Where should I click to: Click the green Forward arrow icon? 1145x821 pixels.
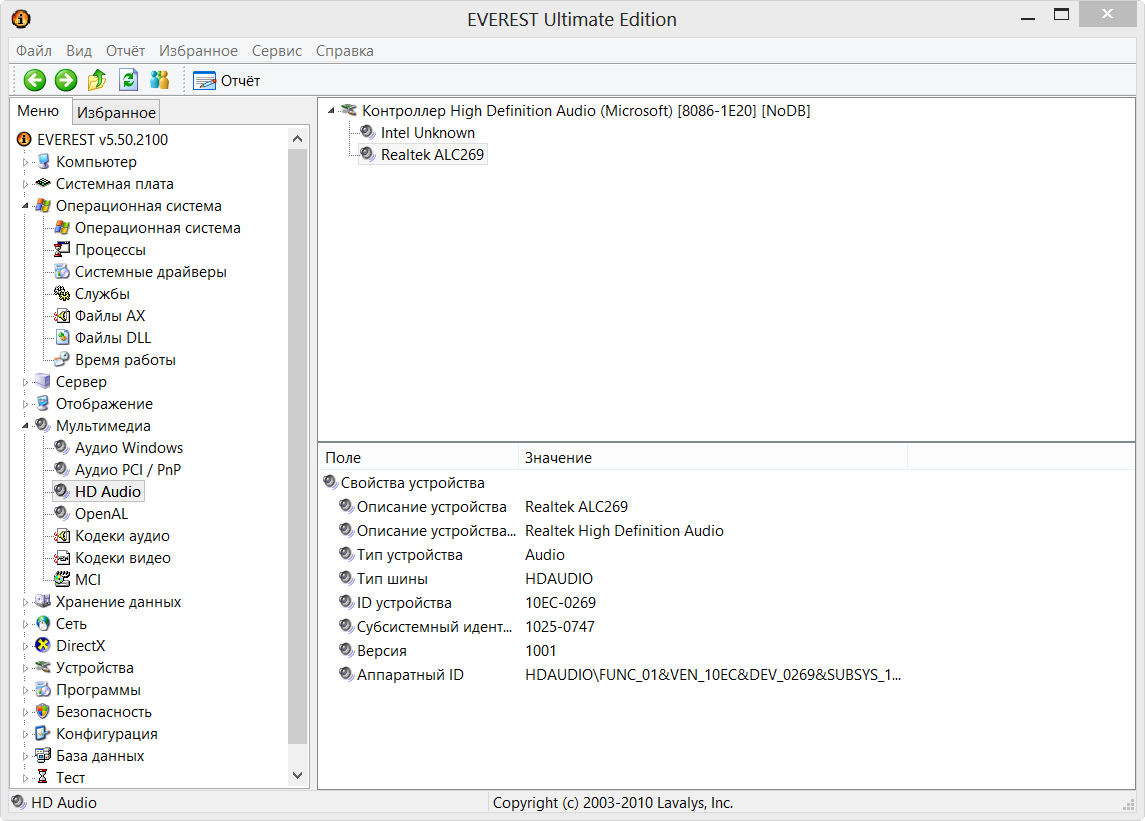point(66,80)
